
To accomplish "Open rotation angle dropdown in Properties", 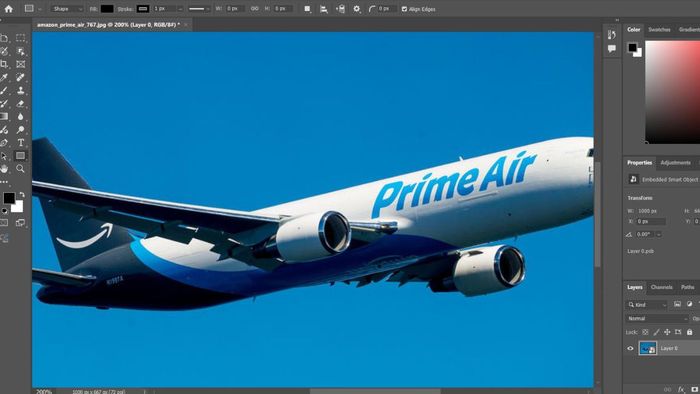I will [659, 234].
